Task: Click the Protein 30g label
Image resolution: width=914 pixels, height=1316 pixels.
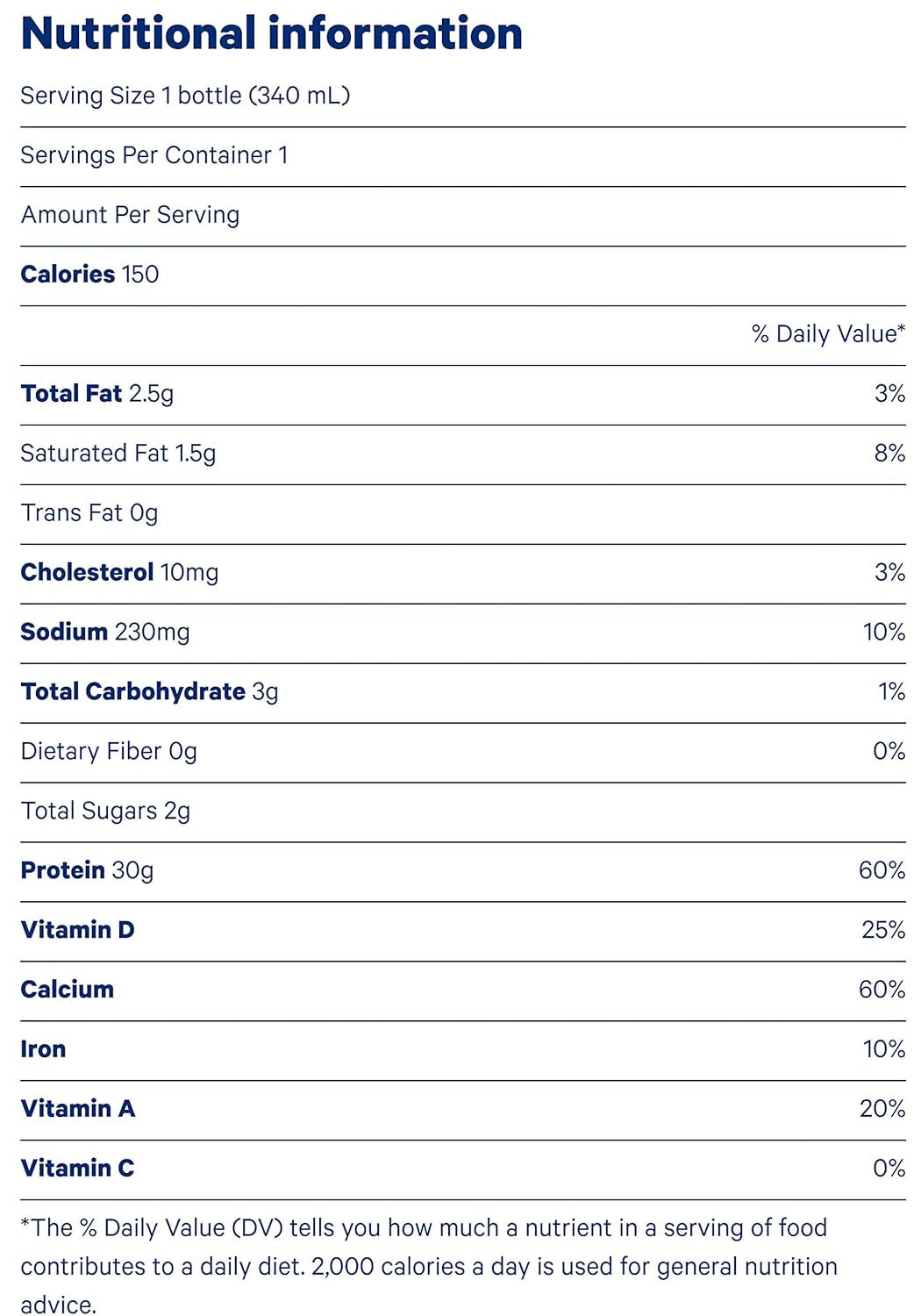Action: pos(87,871)
